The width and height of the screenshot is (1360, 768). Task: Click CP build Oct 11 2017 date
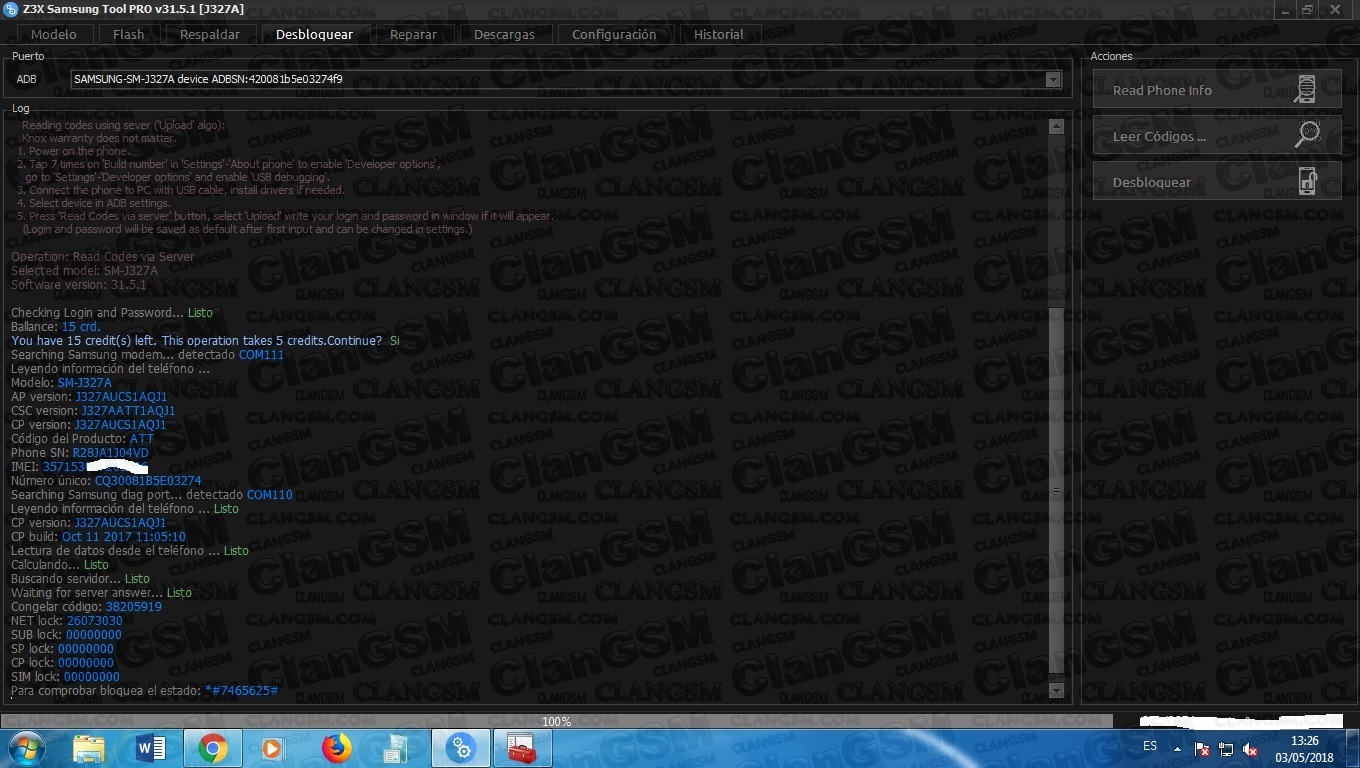pyautogui.click(x=124, y=537)
